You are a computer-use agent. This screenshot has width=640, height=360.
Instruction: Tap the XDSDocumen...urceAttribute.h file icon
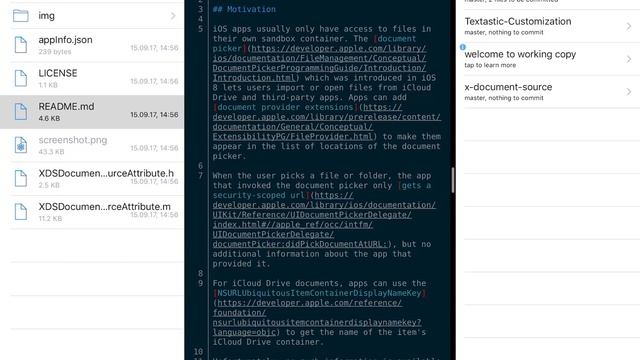[x=21, y=178]
